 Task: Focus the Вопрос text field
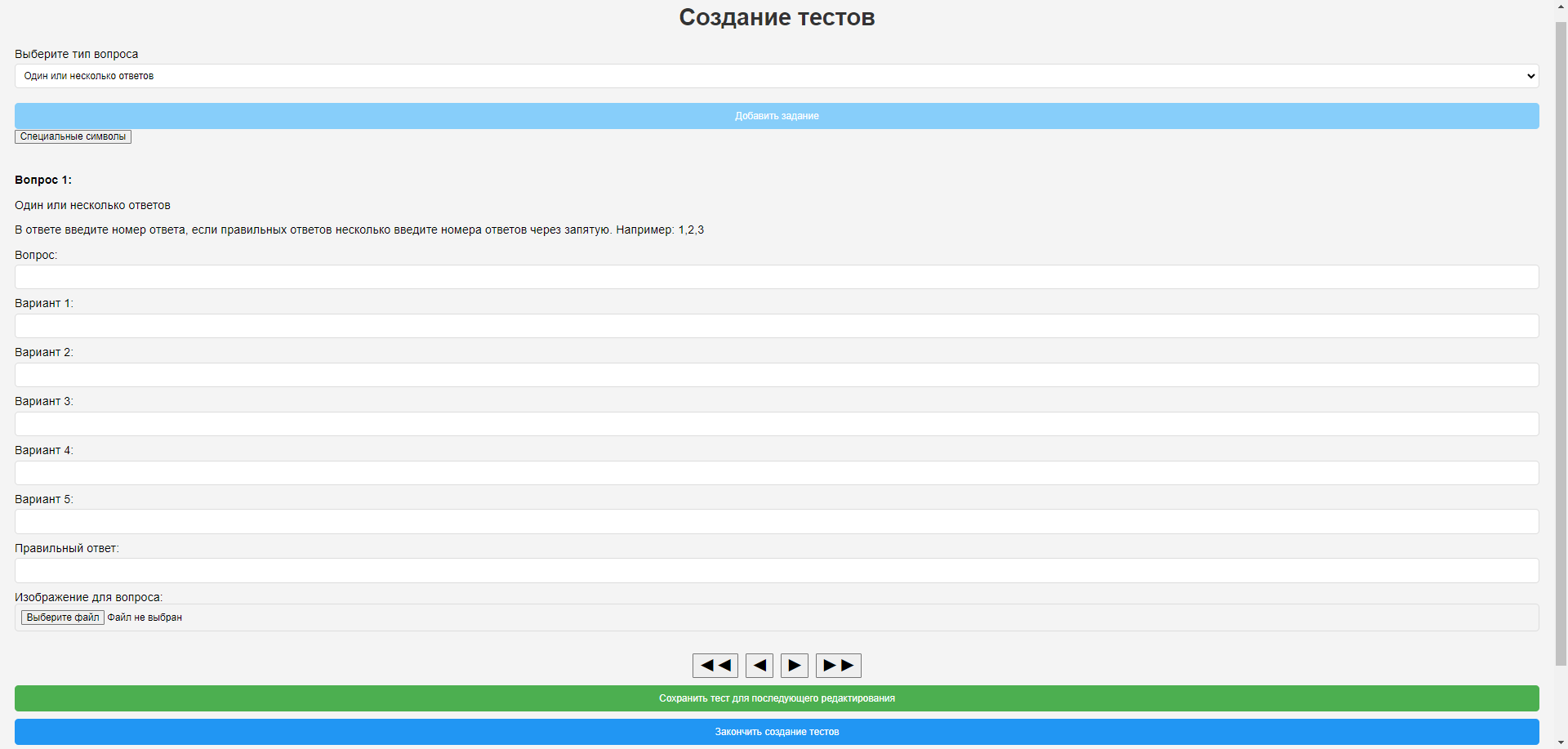pyautogui.click(x=777, y=277)
